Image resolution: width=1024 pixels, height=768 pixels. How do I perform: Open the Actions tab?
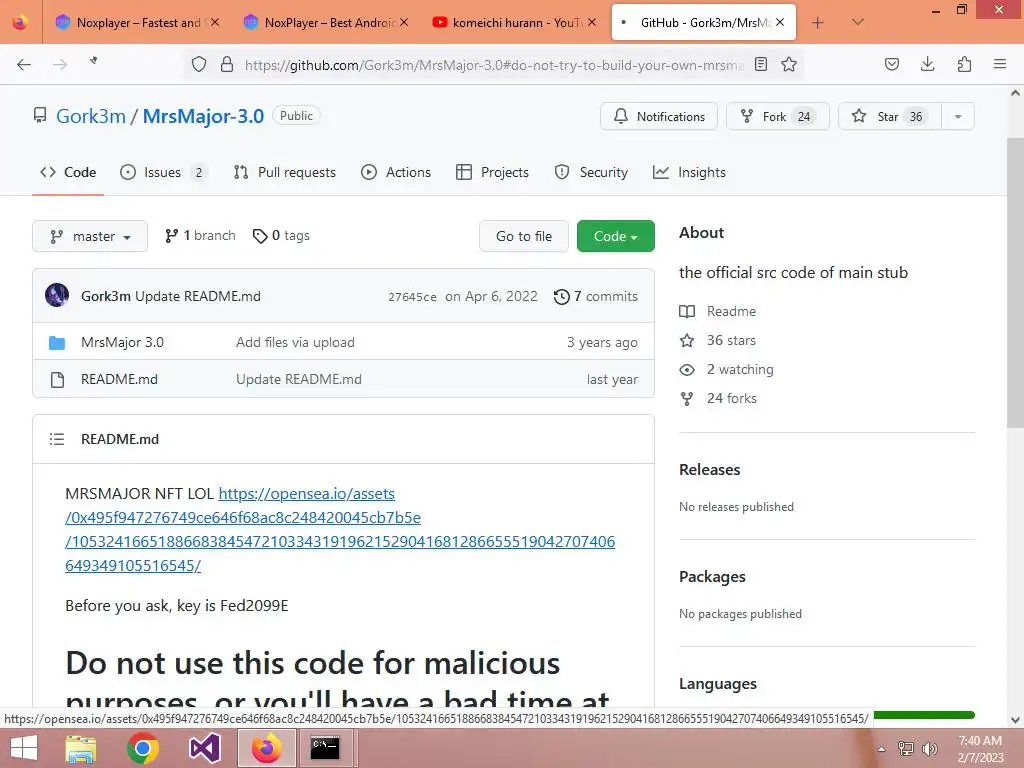coord(396,172)
